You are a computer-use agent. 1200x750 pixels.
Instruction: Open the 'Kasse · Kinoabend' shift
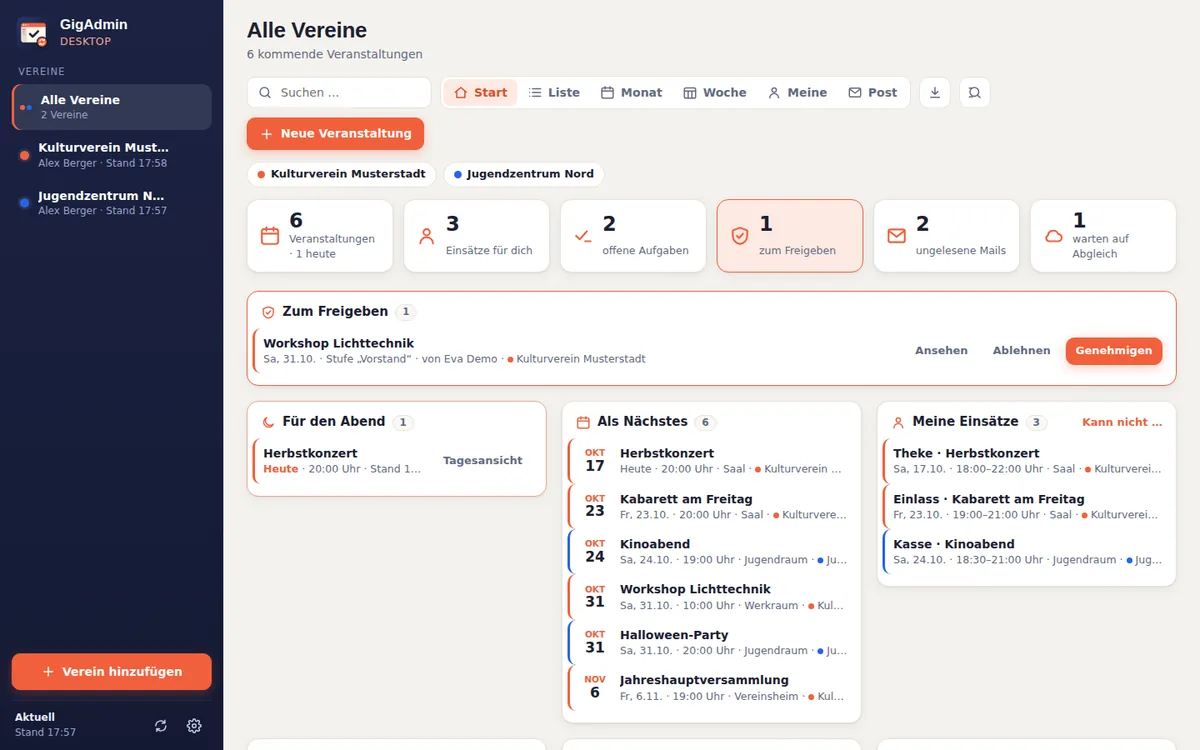point(1026,552)
